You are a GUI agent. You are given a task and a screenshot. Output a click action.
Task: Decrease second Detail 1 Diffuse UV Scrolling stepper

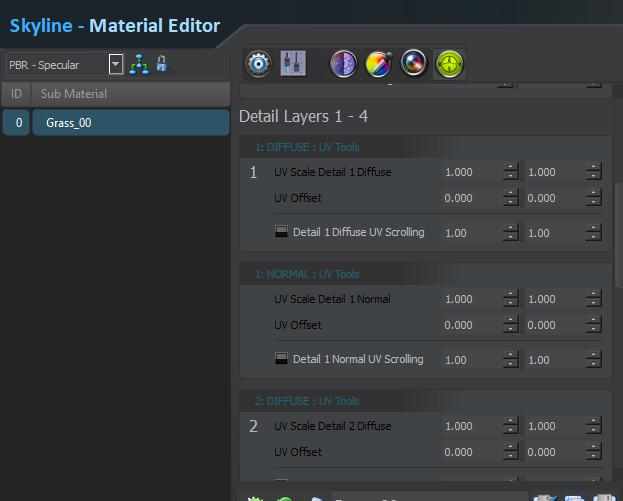coord(594,237)
